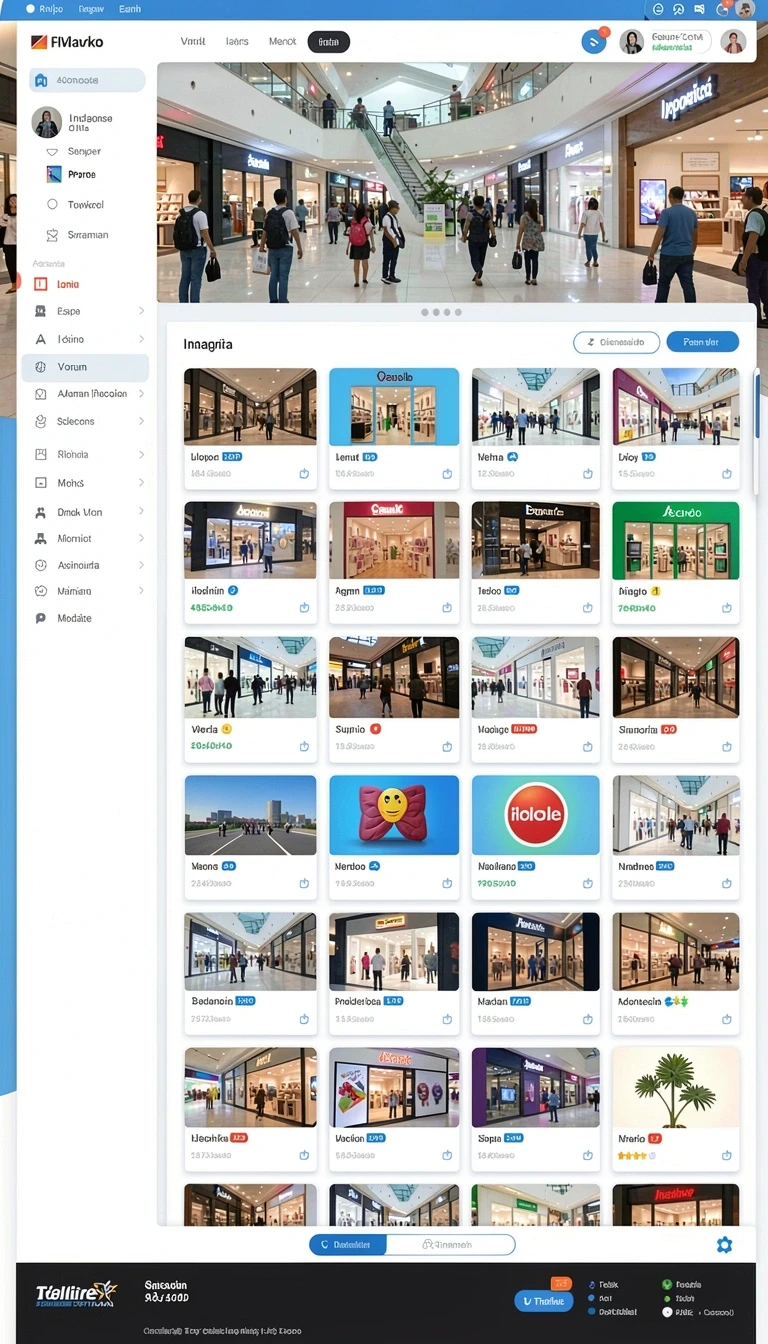768x1344 pixels.
Task: Click the Mohs sidebar icon
Action: [x=41, y=483]
